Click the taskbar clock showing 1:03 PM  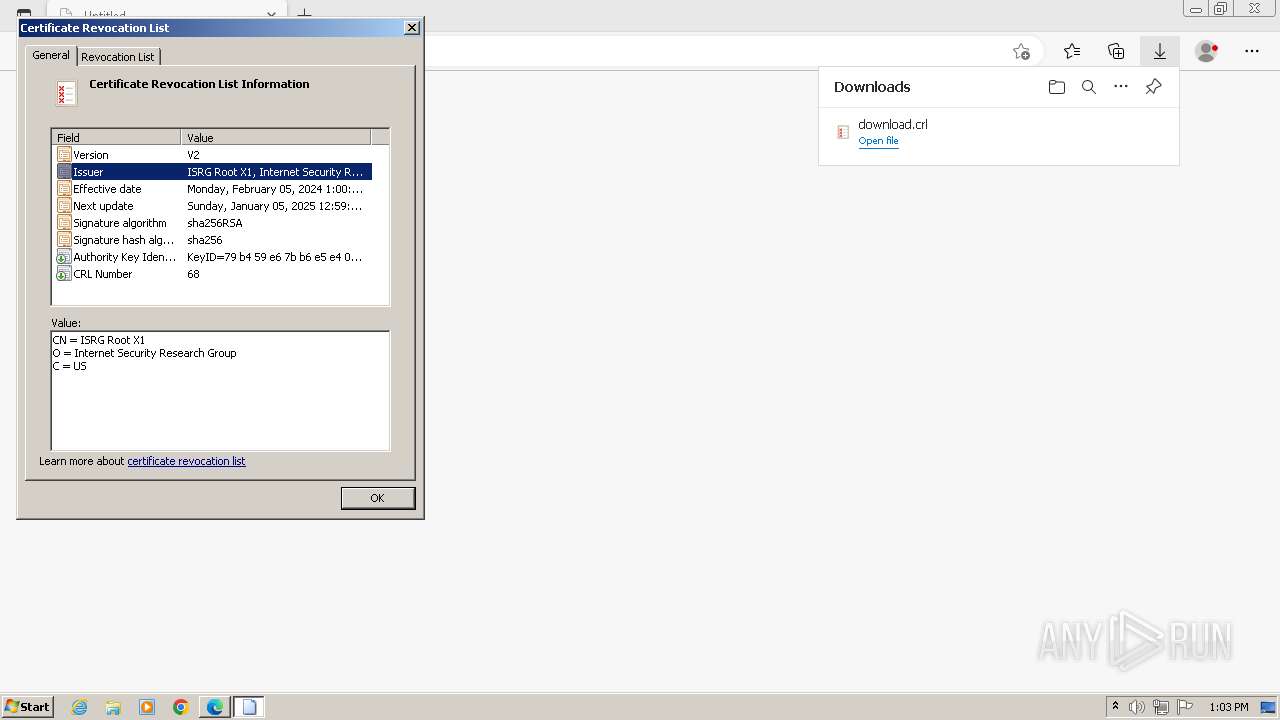click(1228, 707)
